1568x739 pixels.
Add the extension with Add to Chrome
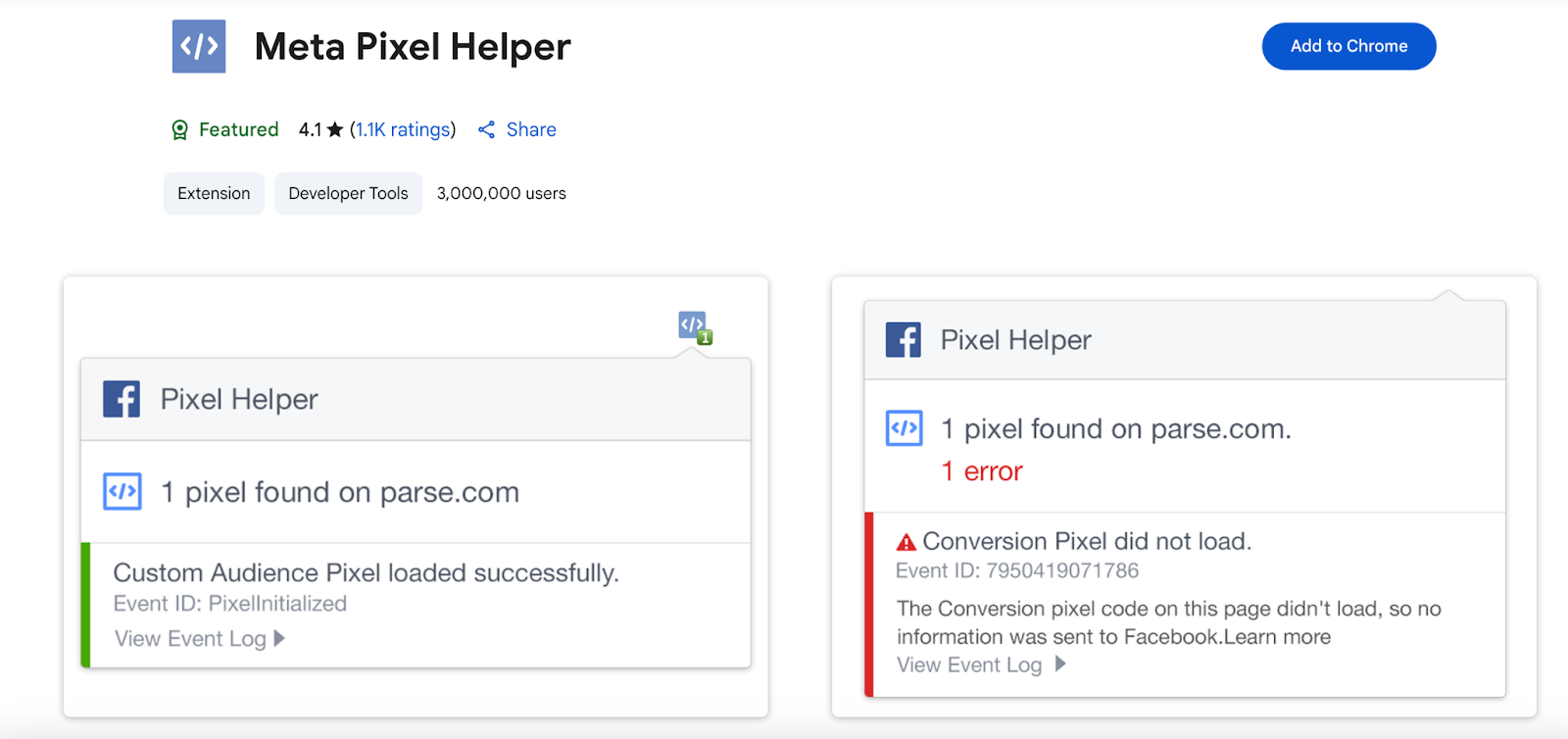tap(1348, 46)
